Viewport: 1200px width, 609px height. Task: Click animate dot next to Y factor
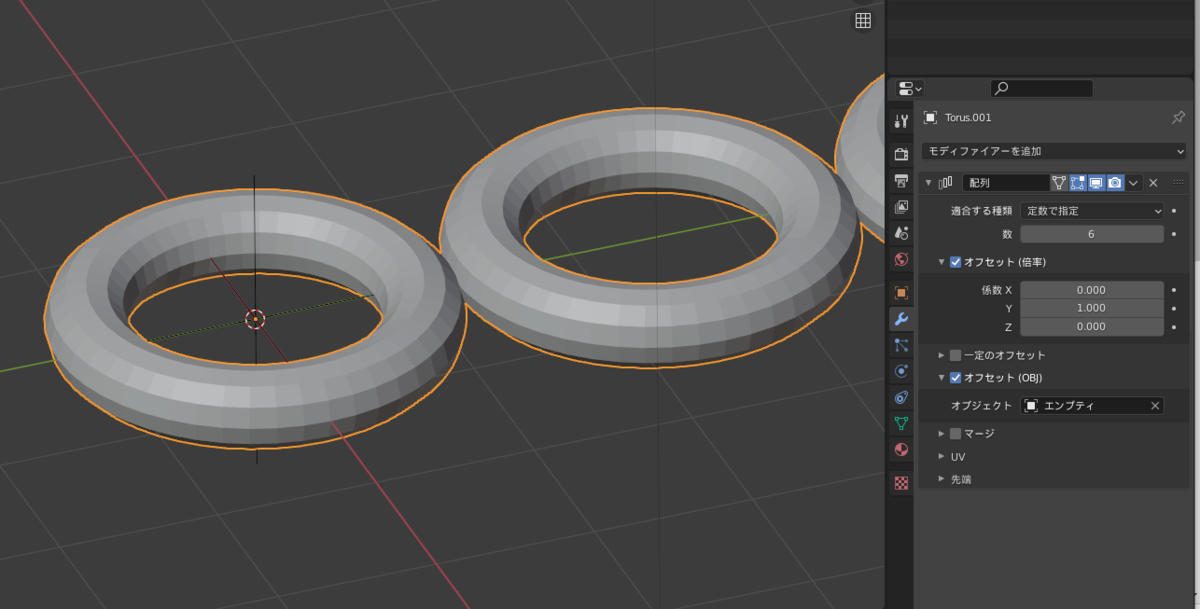1176,308
